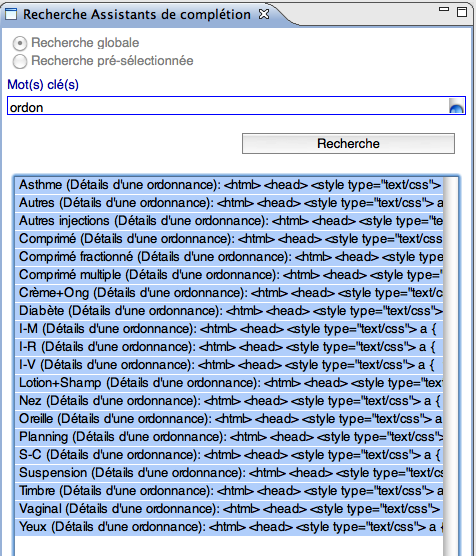
Task: Minimize the search view panel
Action: click(x=444, y=10)
